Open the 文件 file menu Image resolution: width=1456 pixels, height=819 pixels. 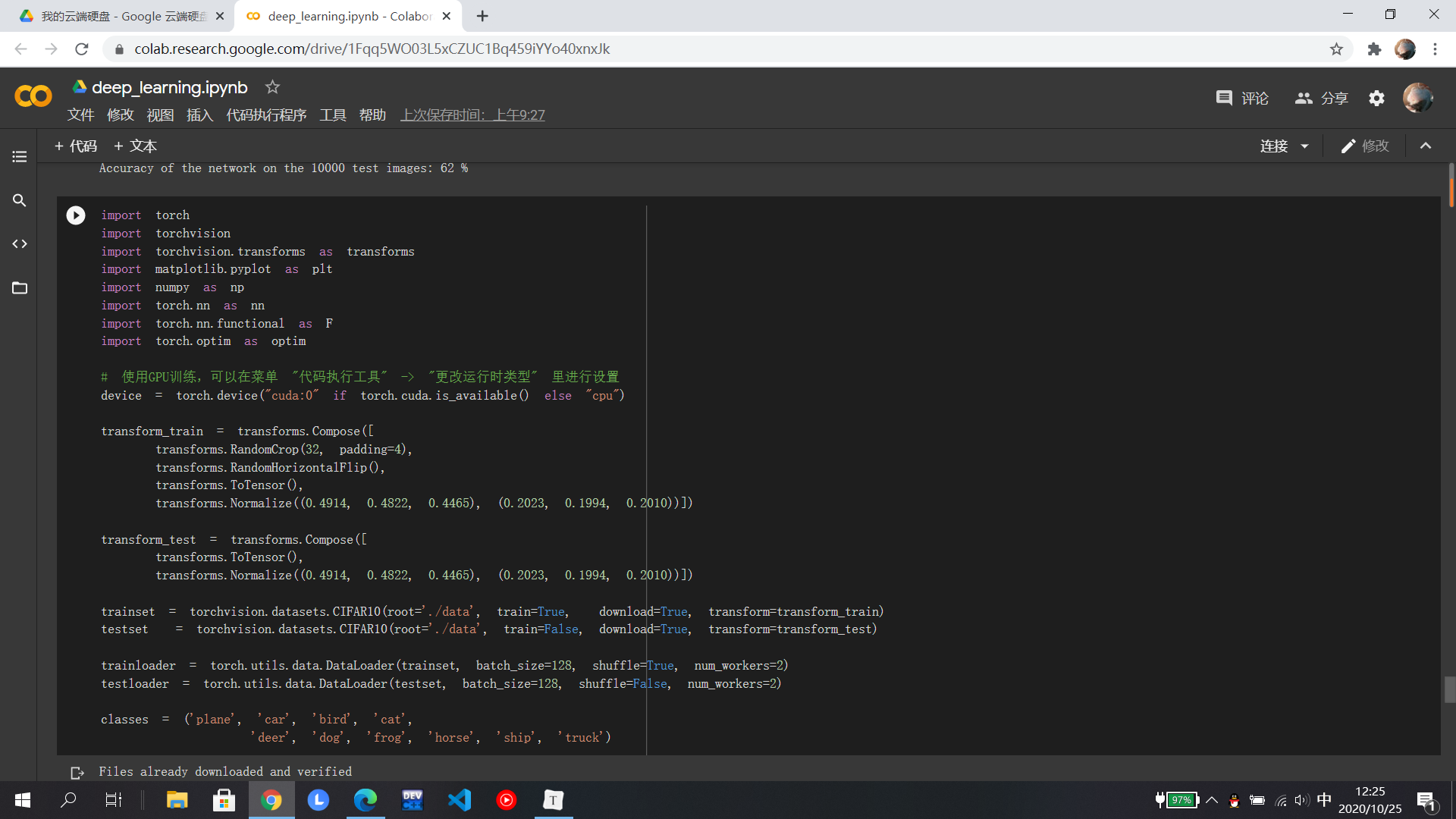coord(80,115)
